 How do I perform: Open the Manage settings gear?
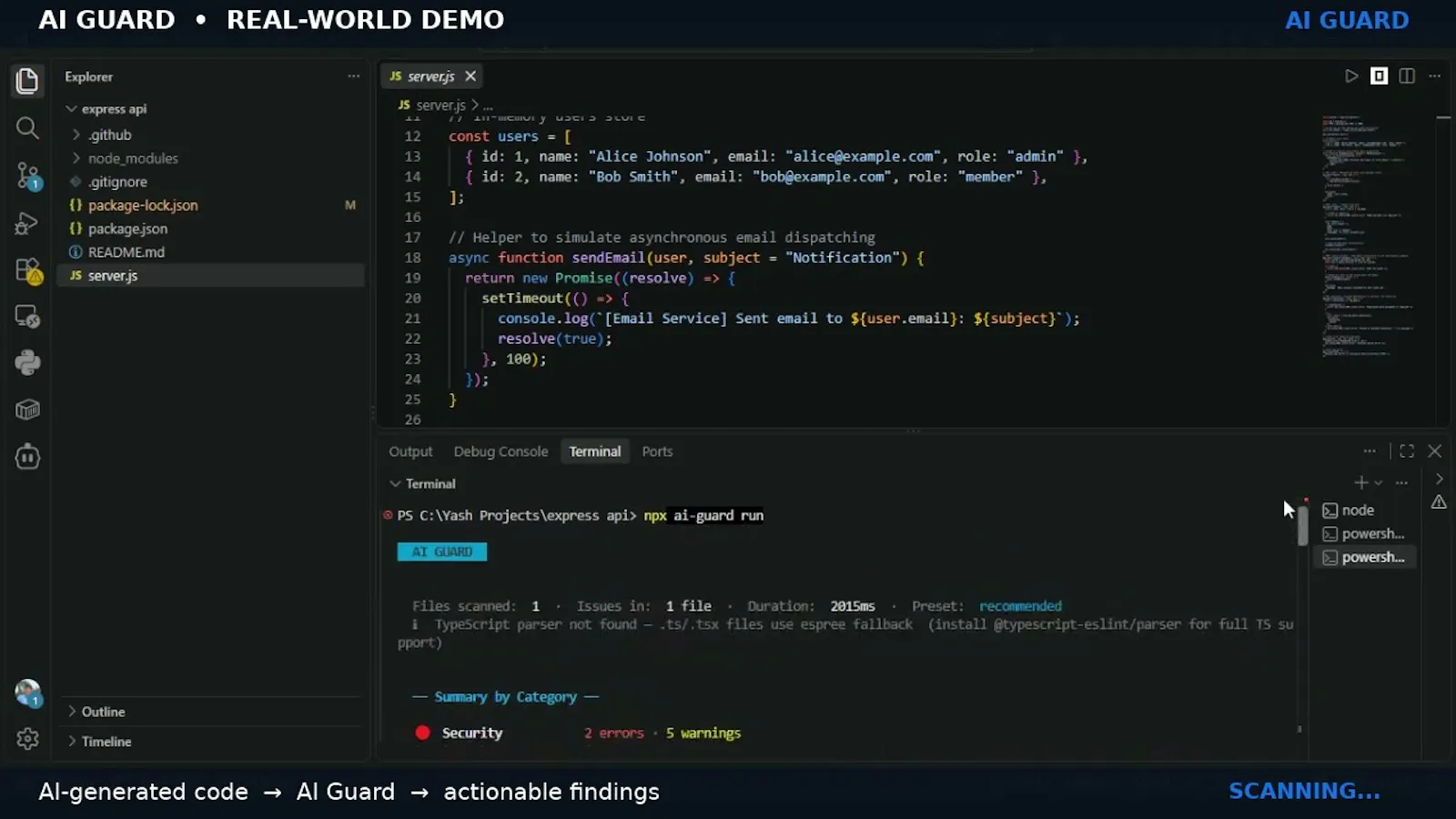pyautogui.click(x=27, y=739)
